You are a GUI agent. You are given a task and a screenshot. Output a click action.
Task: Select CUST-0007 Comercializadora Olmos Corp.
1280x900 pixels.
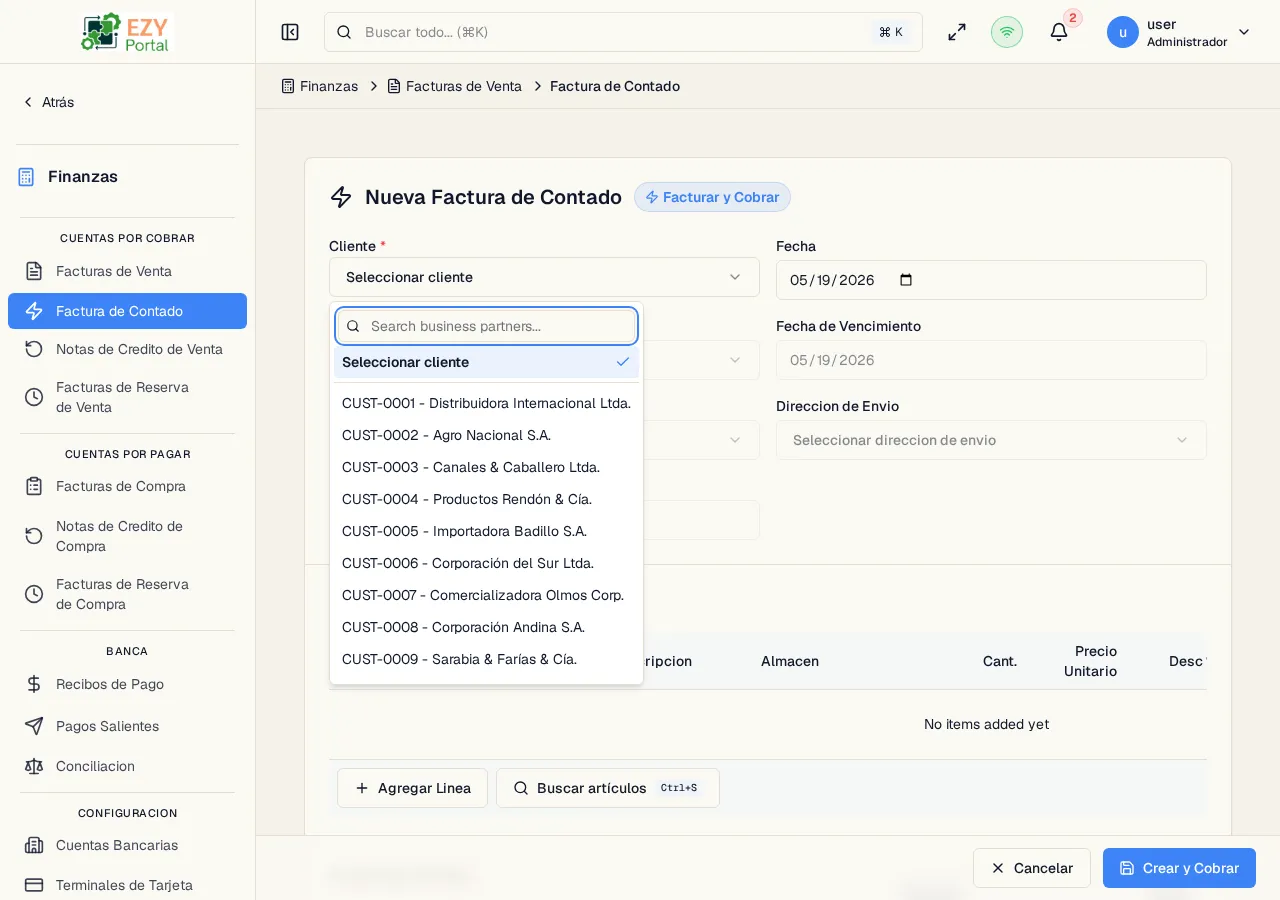tap(486, 595)
